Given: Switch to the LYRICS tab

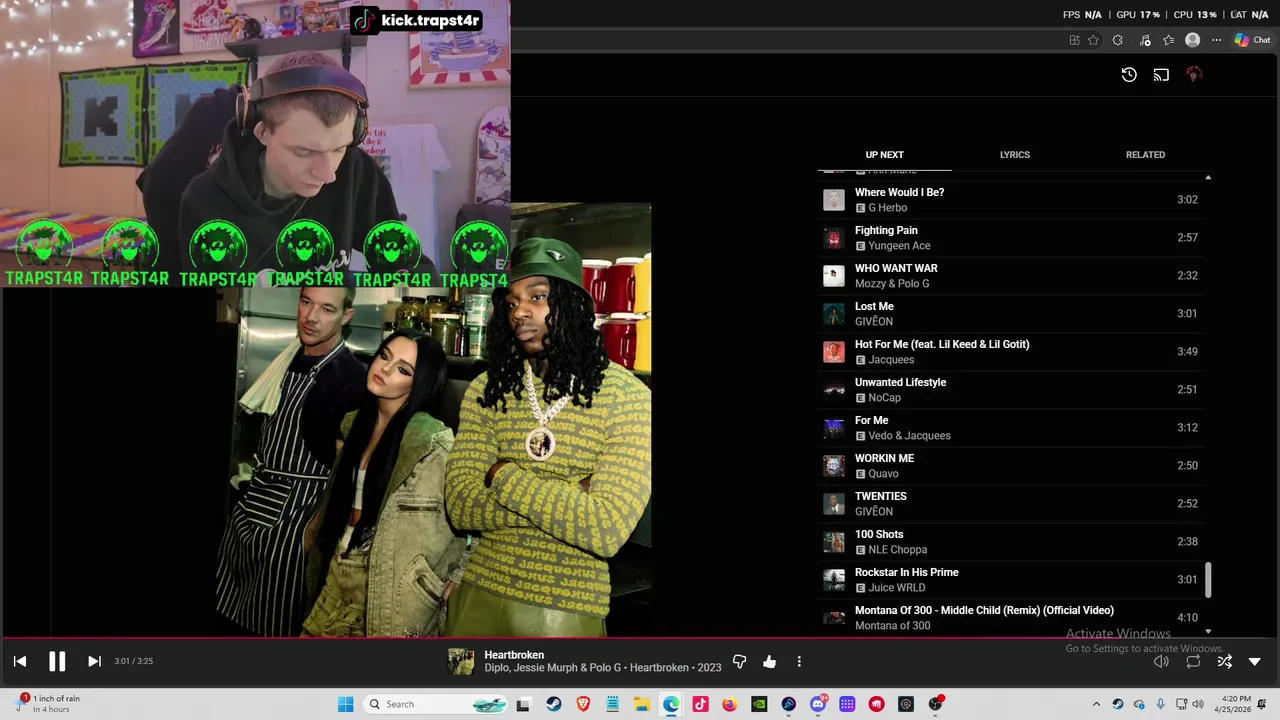Looking at the screenshot, I should point(1015,155).
